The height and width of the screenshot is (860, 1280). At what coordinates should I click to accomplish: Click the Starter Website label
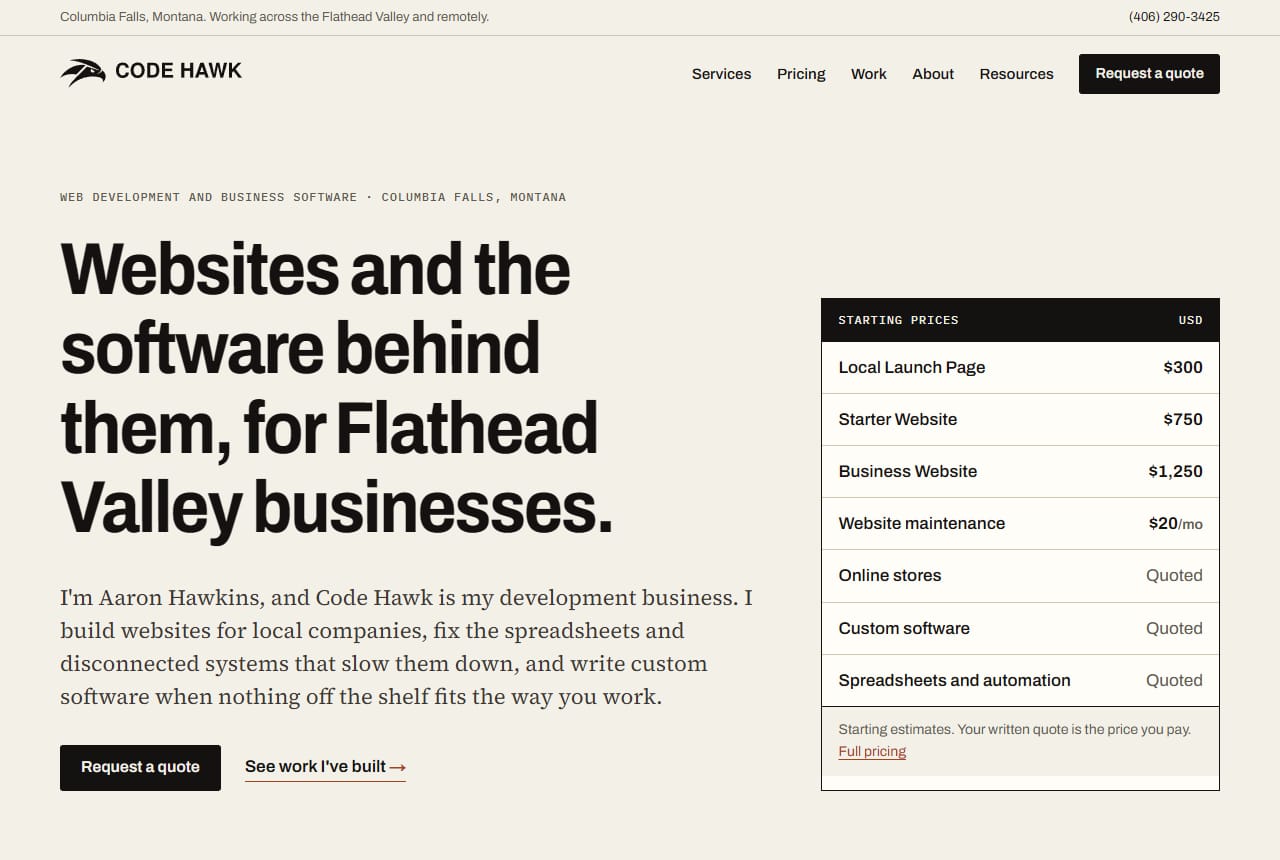(x=897, y=419)
